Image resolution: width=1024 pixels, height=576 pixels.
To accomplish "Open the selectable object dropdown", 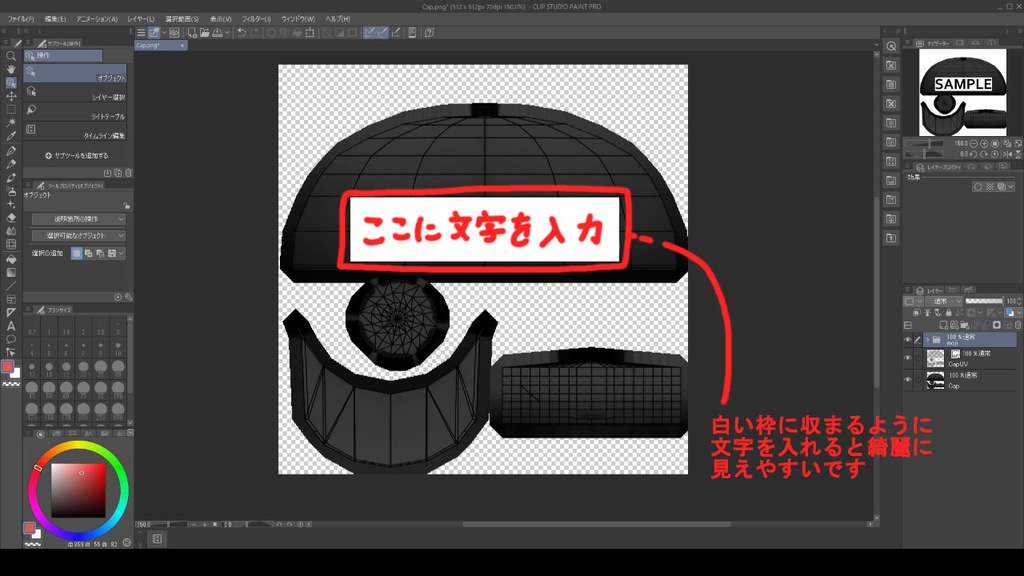I will pyautogui.click(x=78, y=235).
